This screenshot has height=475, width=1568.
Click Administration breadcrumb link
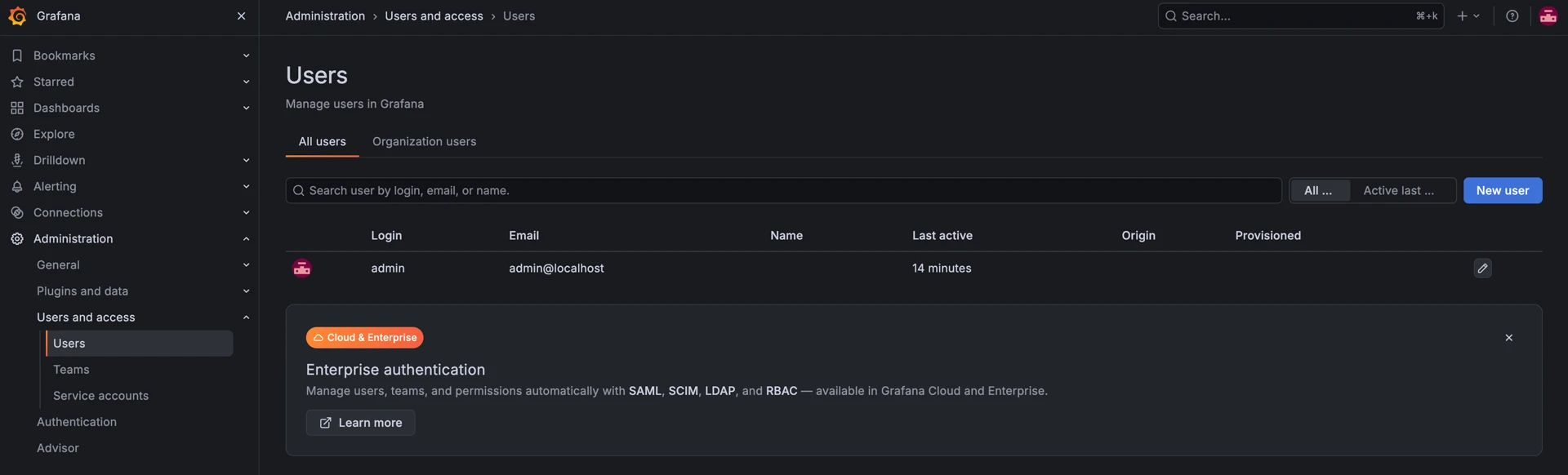click(325, 16)
